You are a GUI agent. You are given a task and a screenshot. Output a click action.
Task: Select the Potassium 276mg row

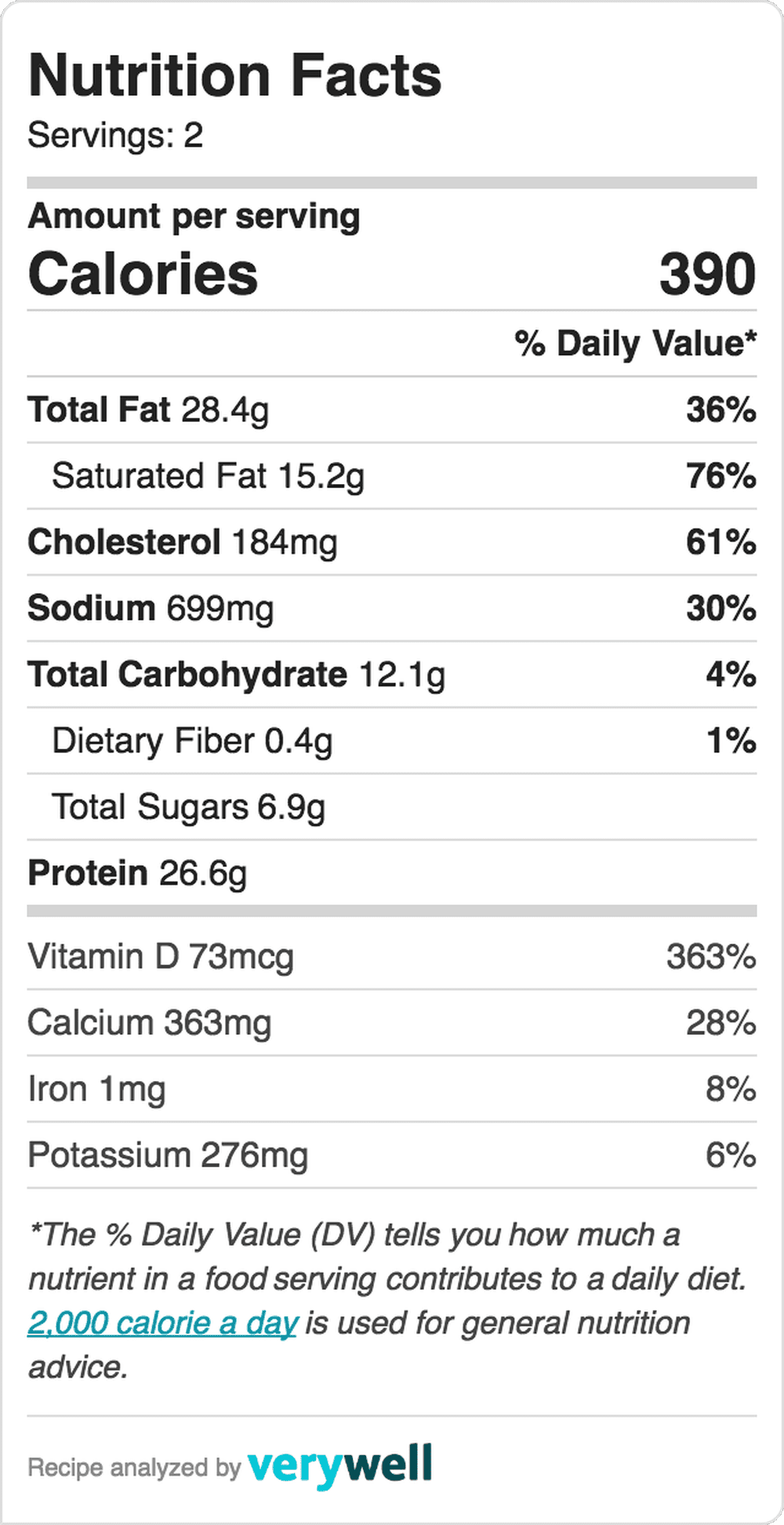click(392, 1155)
